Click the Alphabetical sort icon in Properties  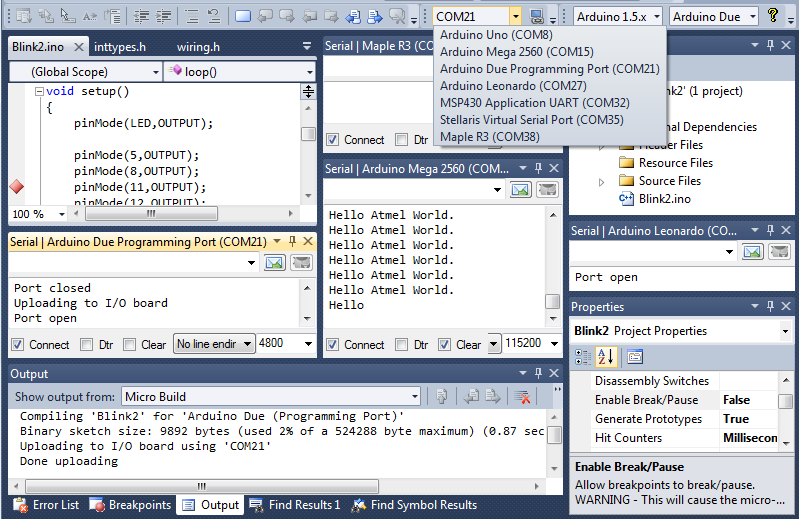pos(606,357)
